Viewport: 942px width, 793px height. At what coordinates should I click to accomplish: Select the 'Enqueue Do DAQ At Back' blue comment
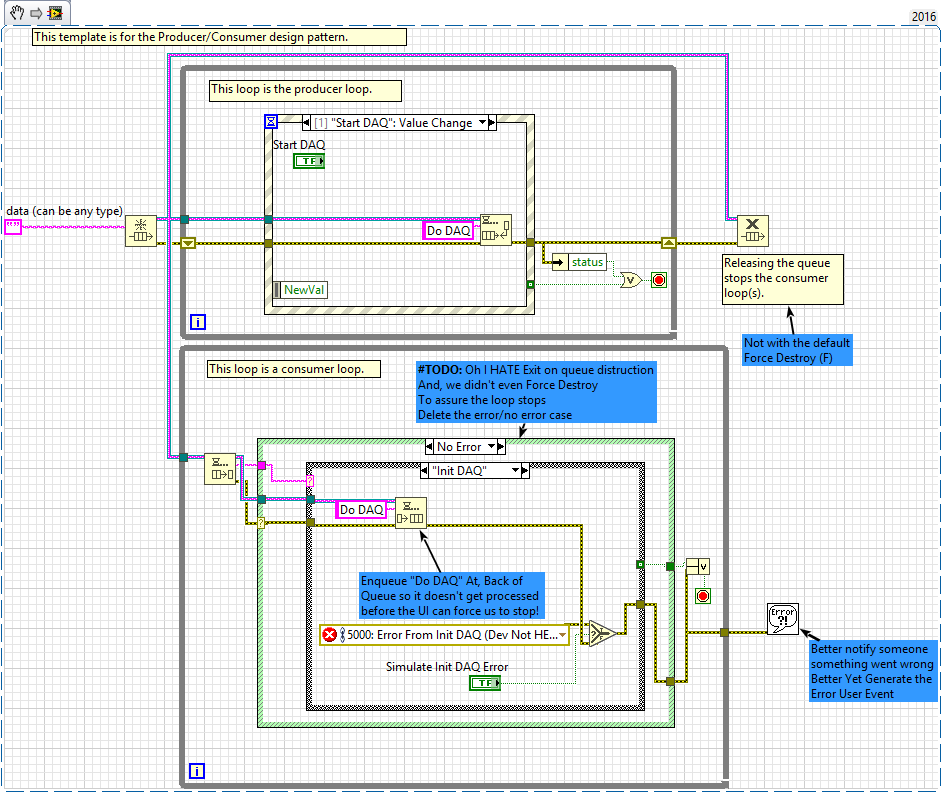point(452,595)
